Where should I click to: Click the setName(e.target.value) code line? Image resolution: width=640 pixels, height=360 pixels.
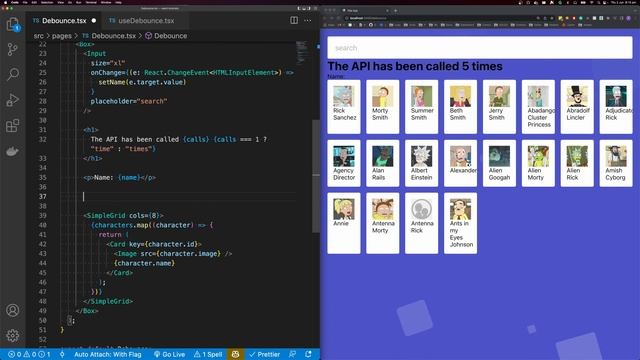point(142,82)
